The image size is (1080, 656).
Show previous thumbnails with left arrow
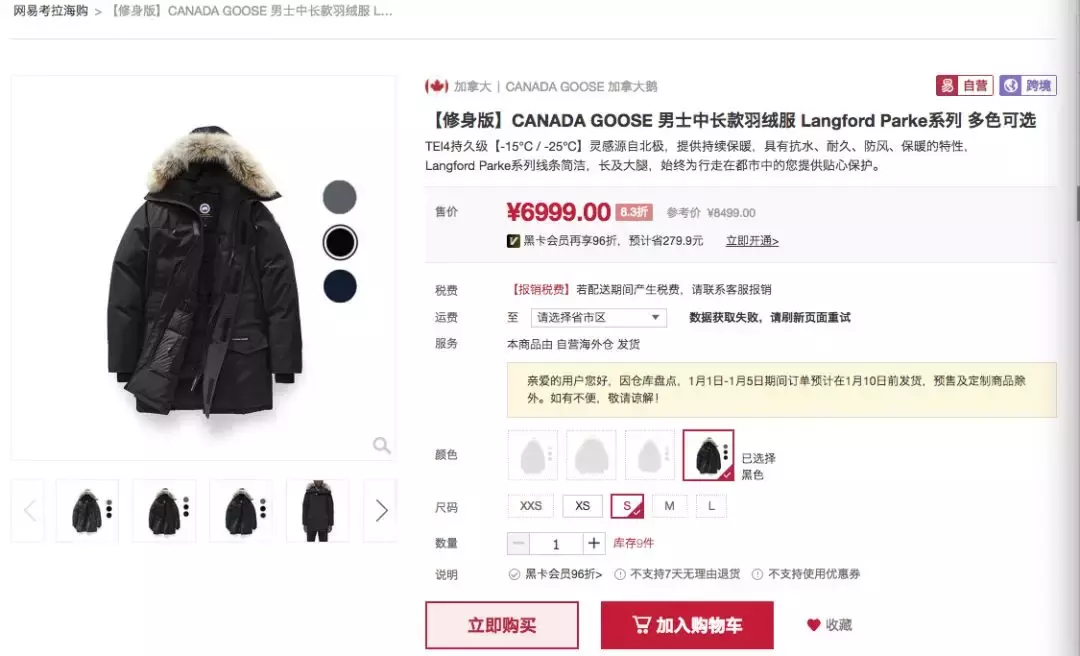point(28,511)
